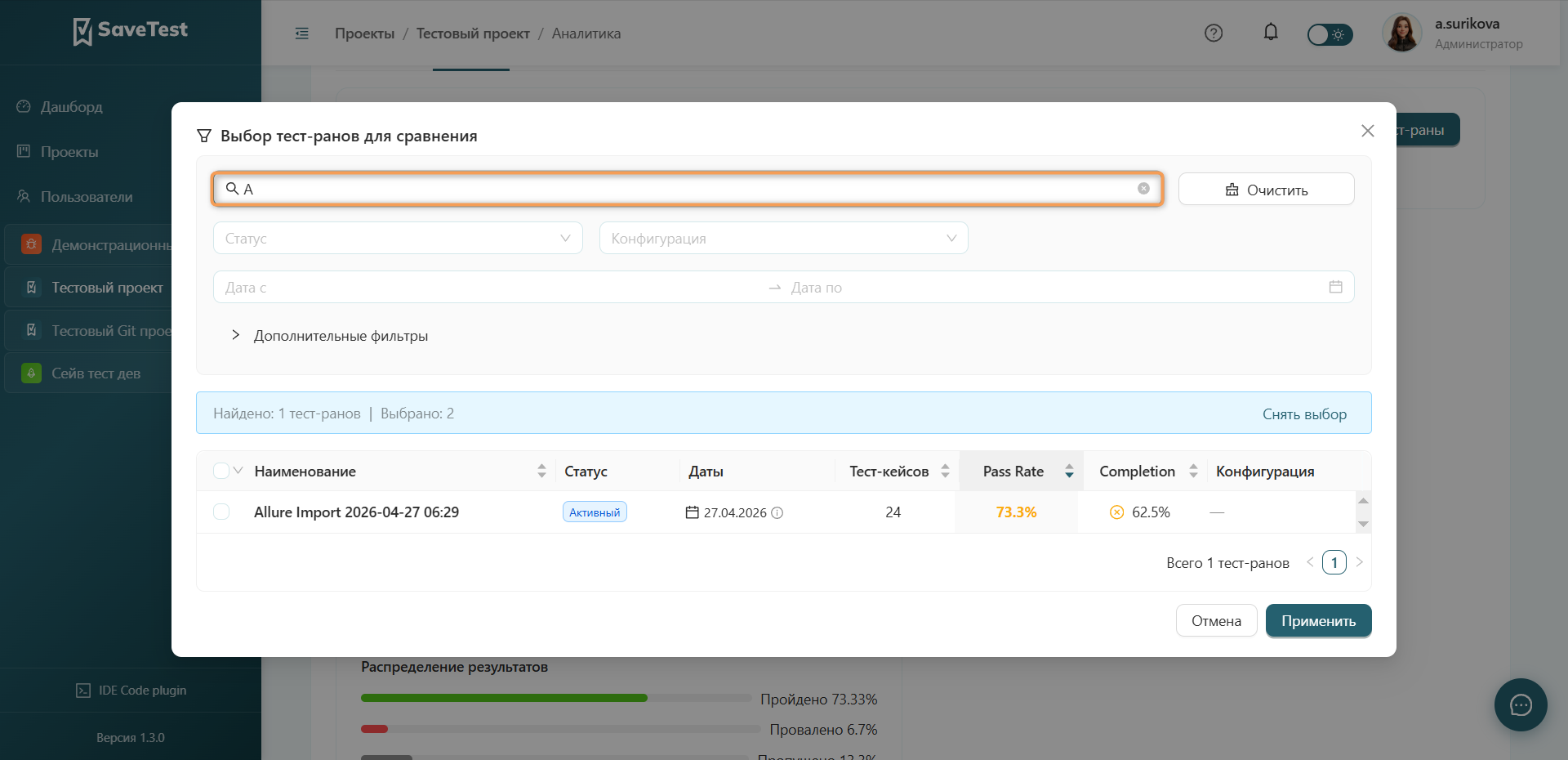Click Allure Import 2026-04-27 06:29 name

(x=356, y=512)
